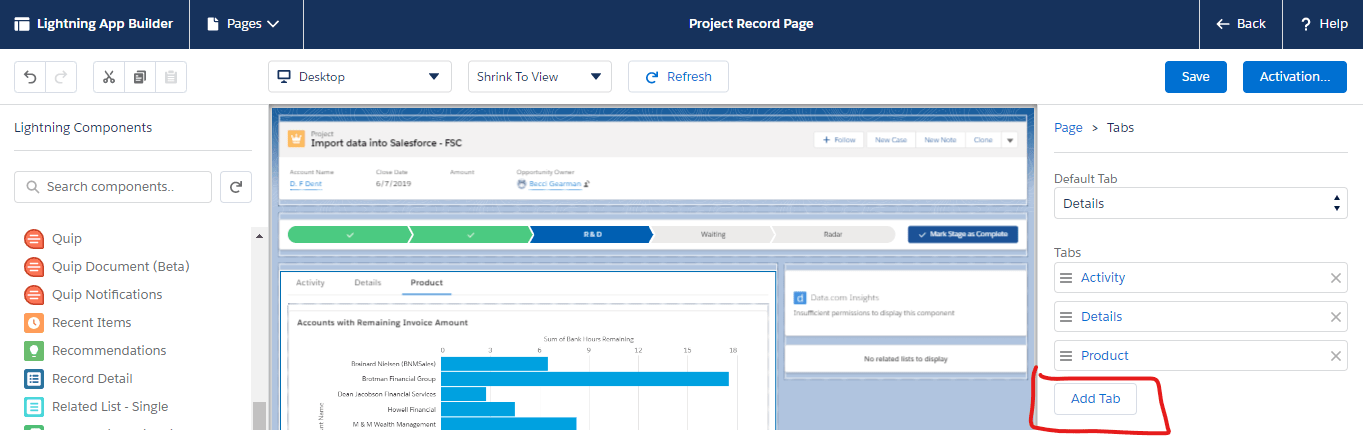
Task: Select the Quip Notifications component
Action: coord(93,295)
